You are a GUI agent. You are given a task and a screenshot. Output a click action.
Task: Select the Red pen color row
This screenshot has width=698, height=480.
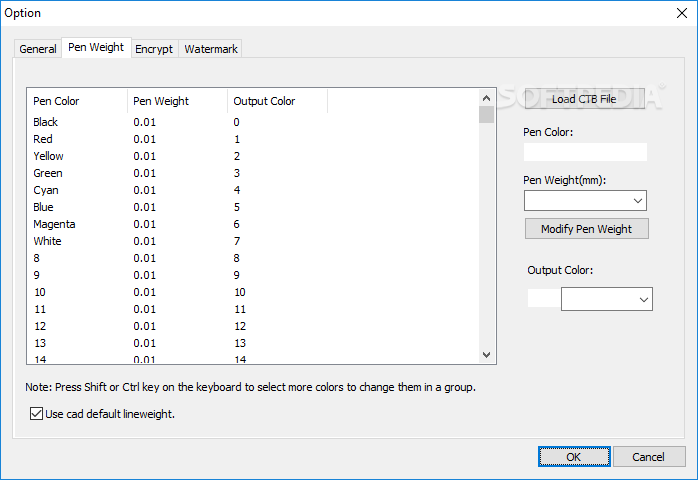click(x=43, y=139)
